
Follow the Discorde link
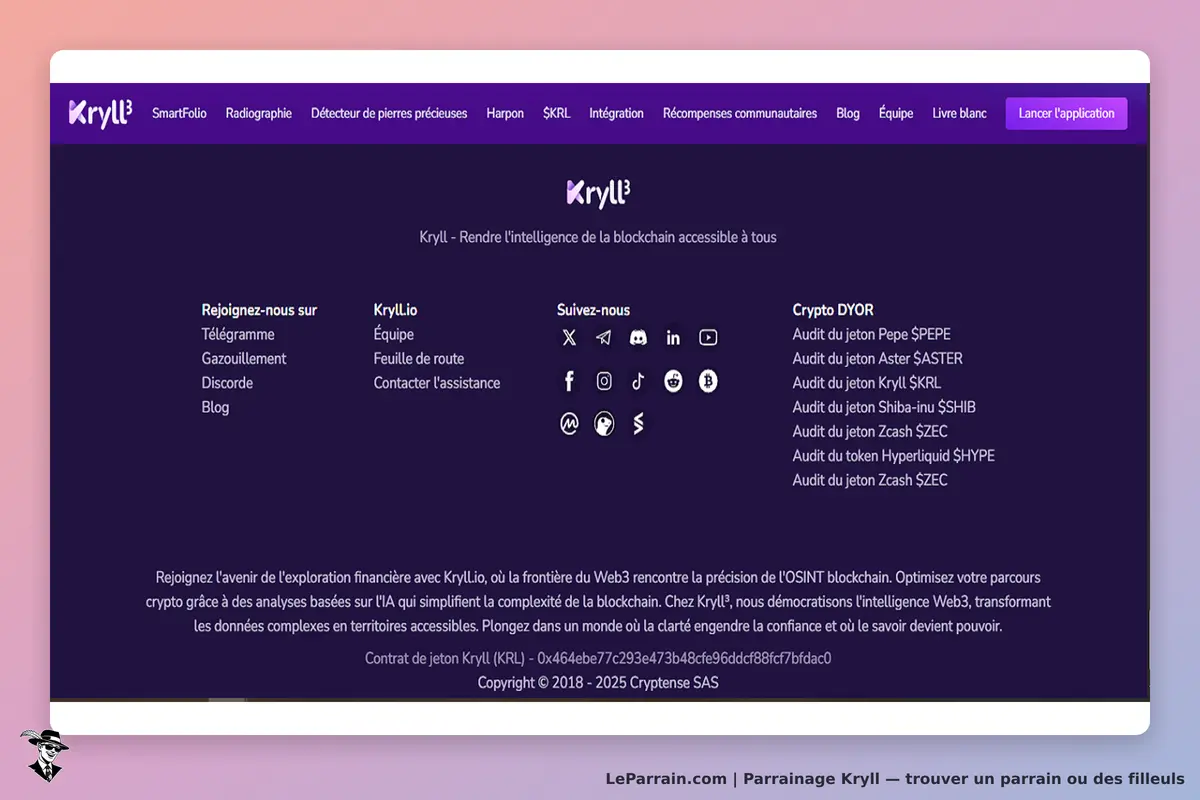227,383
